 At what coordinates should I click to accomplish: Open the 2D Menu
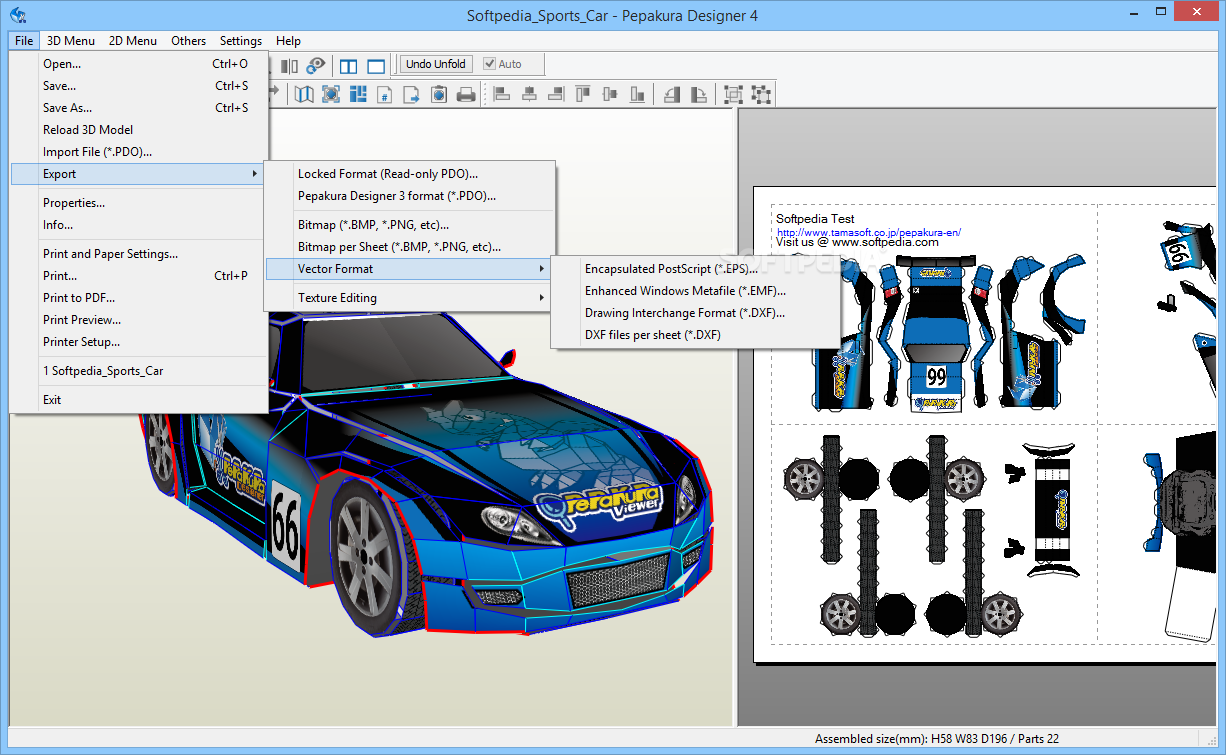(133, 41)
